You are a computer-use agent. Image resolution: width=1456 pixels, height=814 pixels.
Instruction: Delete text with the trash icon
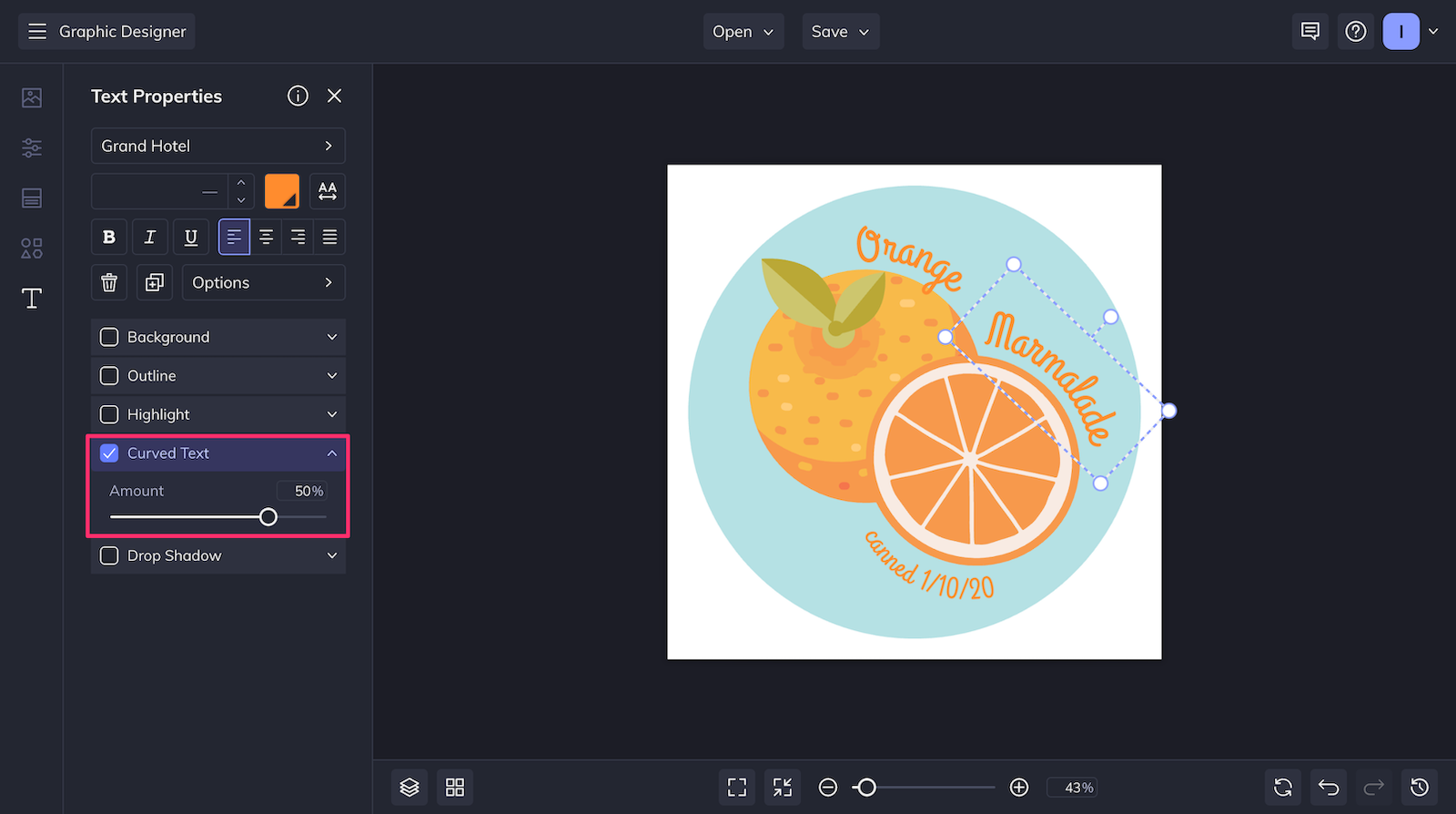(109, 282)
